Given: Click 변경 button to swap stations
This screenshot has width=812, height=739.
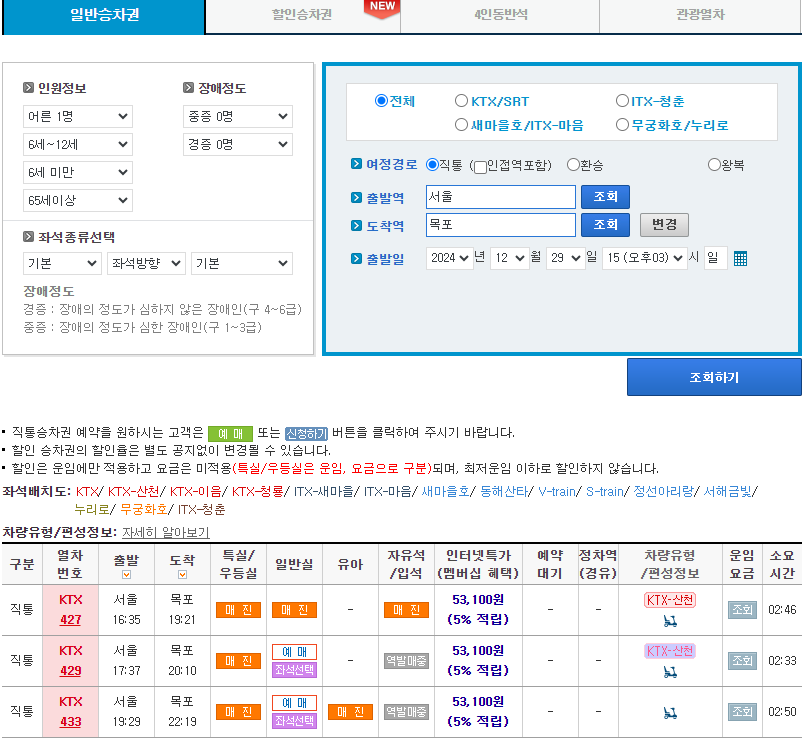Looking at the screenshot, I should [664, 225].
